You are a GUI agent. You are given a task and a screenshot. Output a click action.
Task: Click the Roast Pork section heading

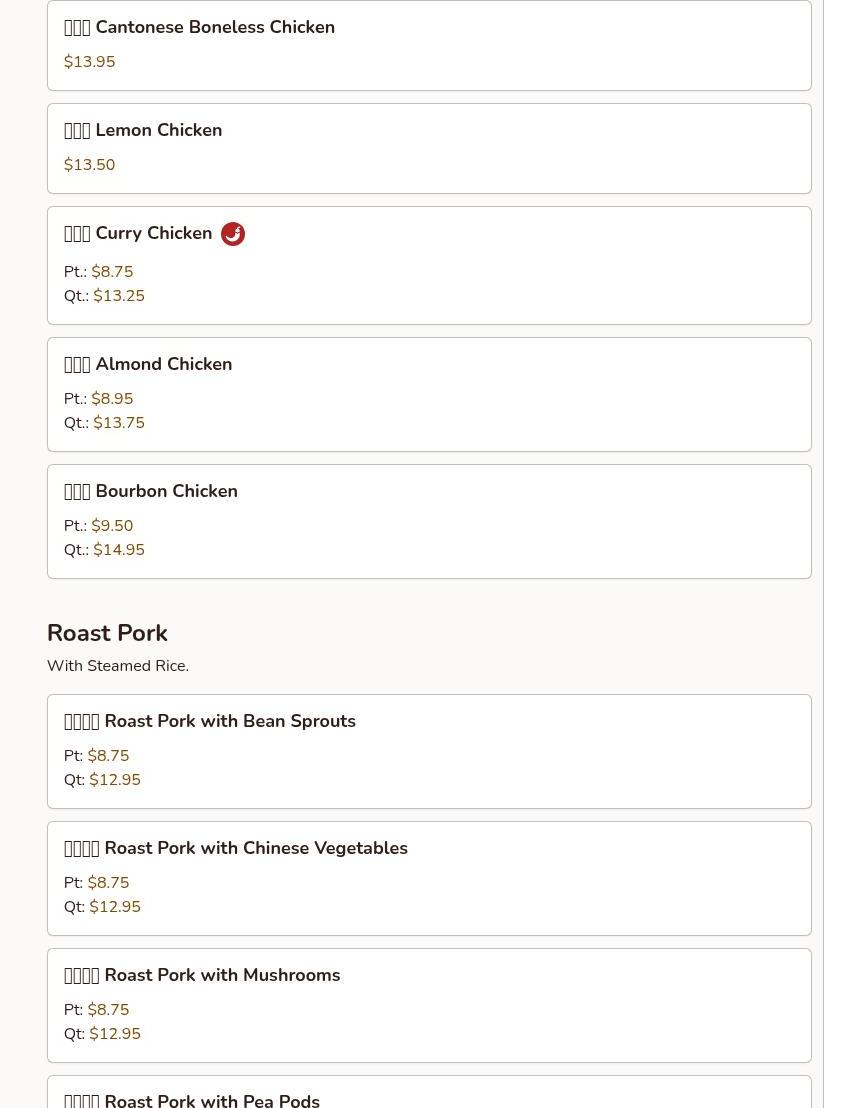pos(107,634)
